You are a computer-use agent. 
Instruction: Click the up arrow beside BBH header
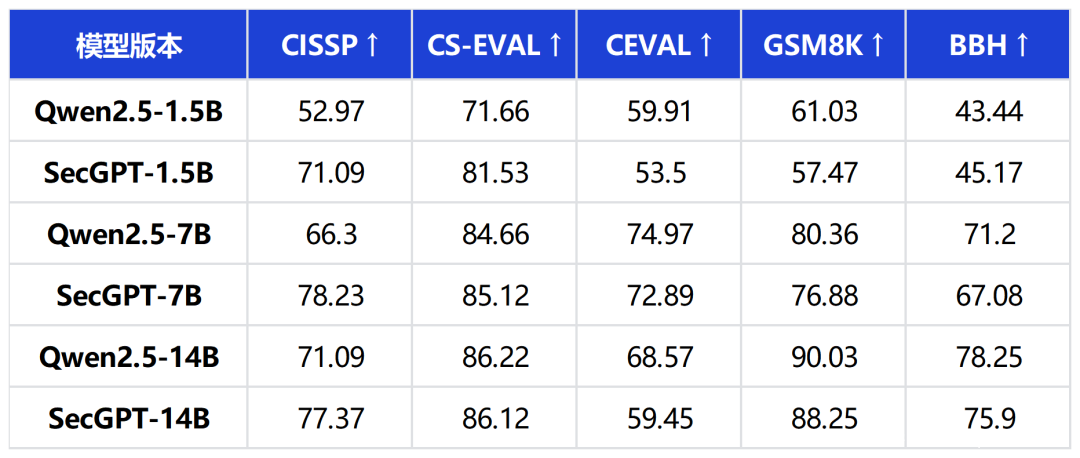tap(1022, 45)
